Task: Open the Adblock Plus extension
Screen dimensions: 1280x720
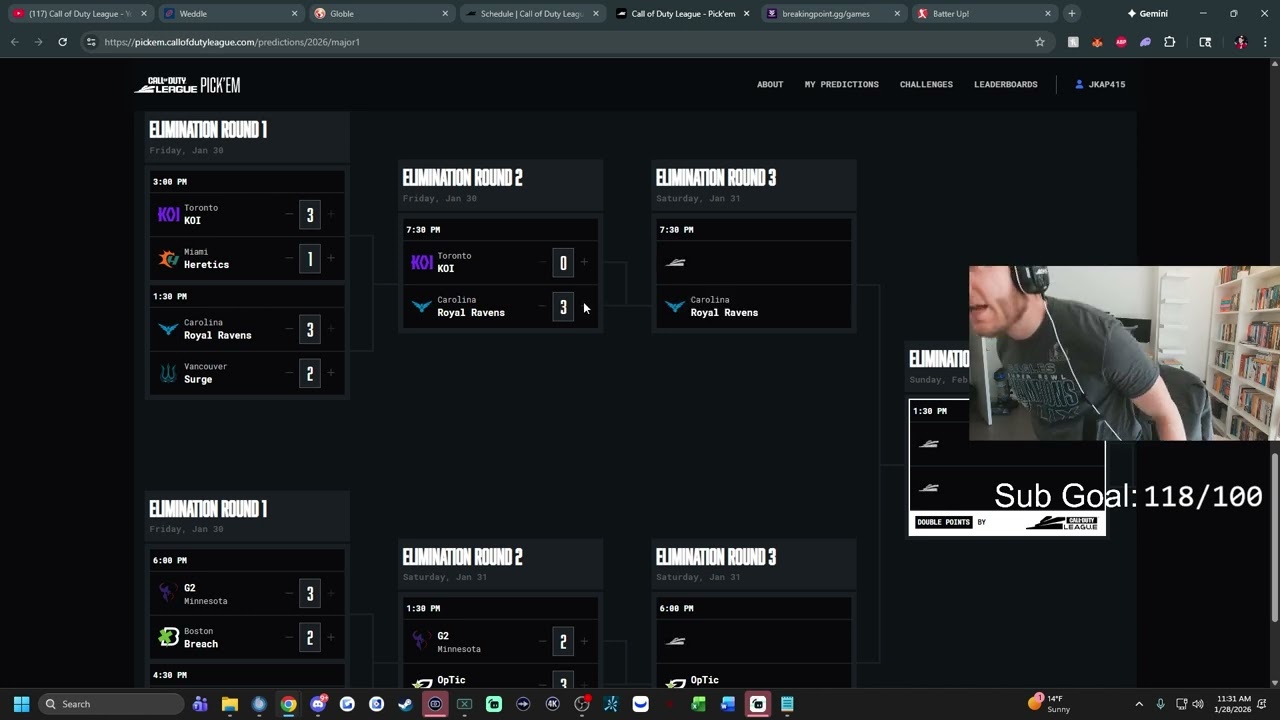Action: 1121,42
